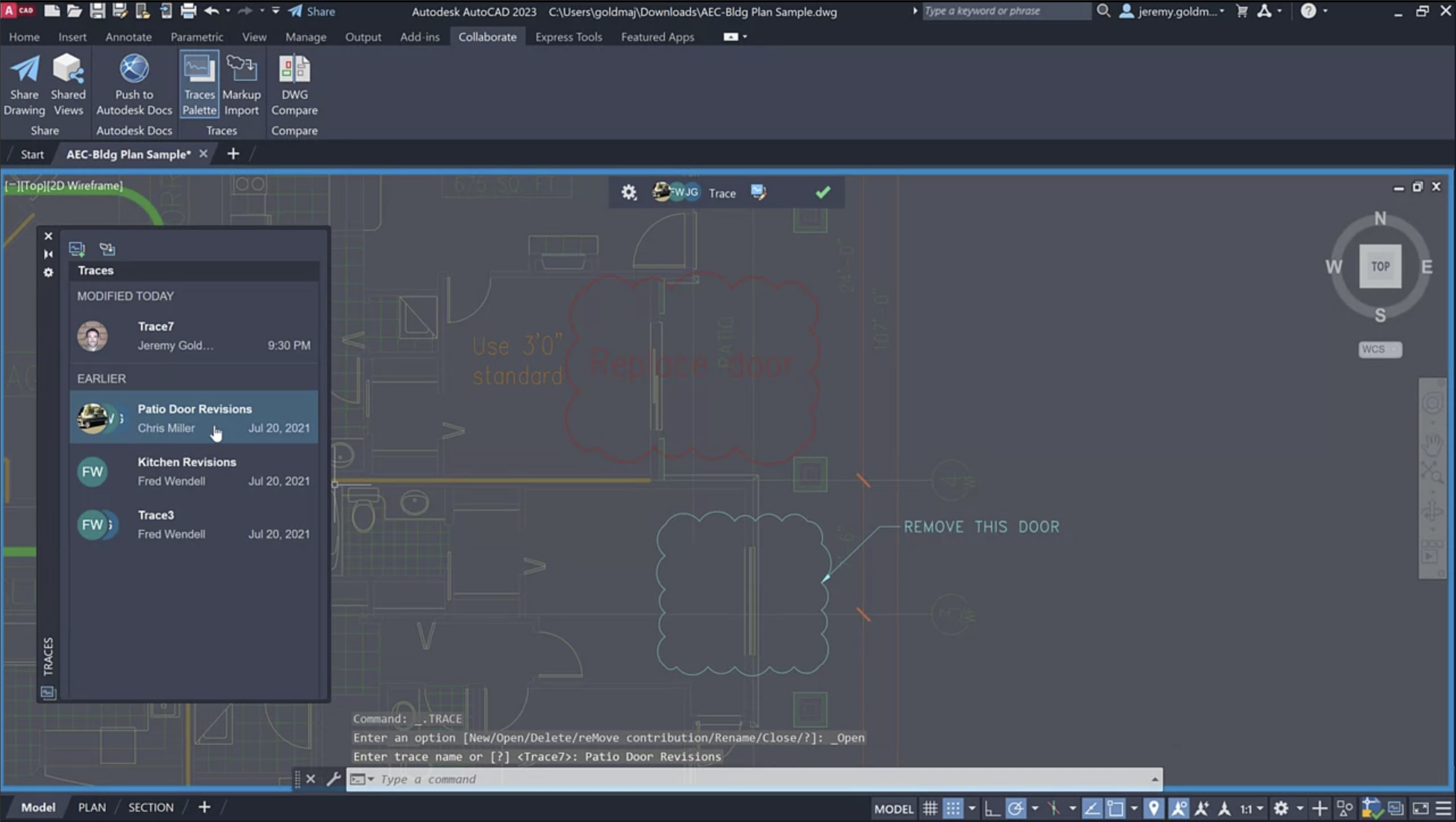Select the Express Tools tab

pyautogui.click(x=568, y=37)
